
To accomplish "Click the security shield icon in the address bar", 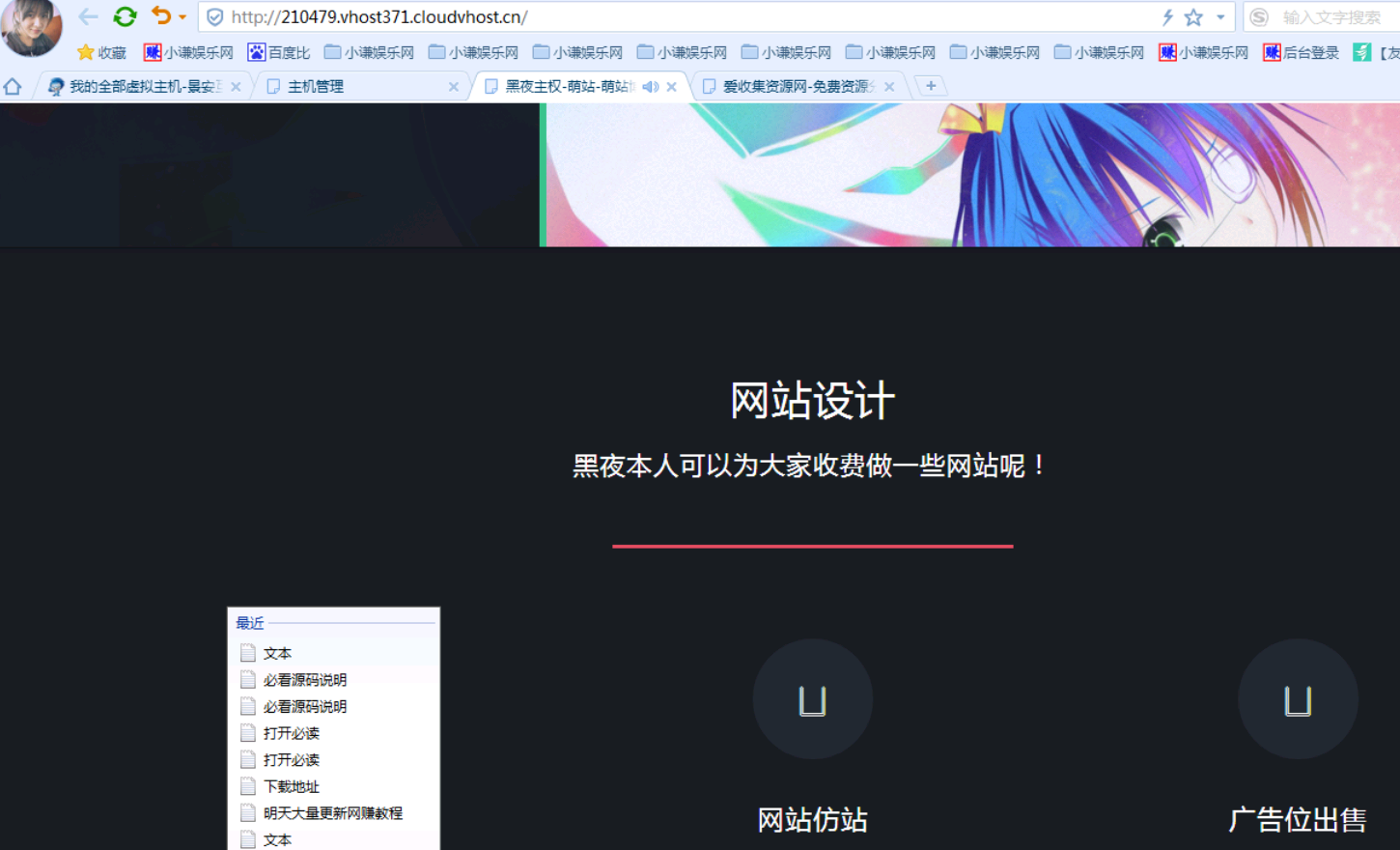I will [215, 17].
